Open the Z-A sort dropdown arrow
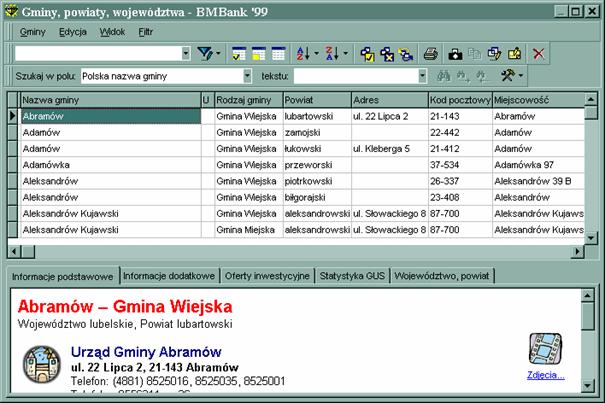605x403 pixels. point(346,54)
